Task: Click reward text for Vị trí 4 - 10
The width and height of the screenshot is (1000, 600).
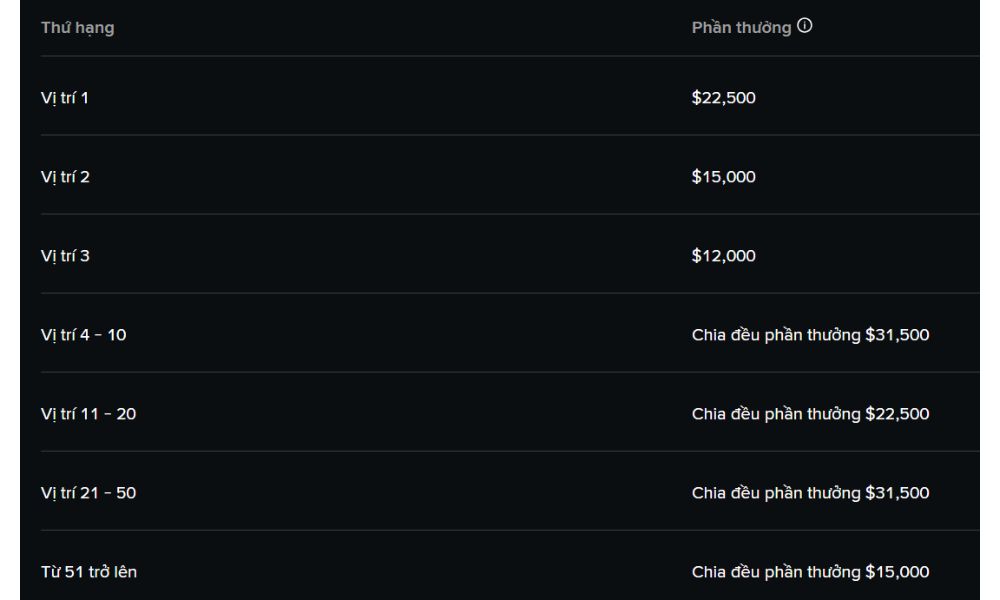Action: tap(810, 335)
